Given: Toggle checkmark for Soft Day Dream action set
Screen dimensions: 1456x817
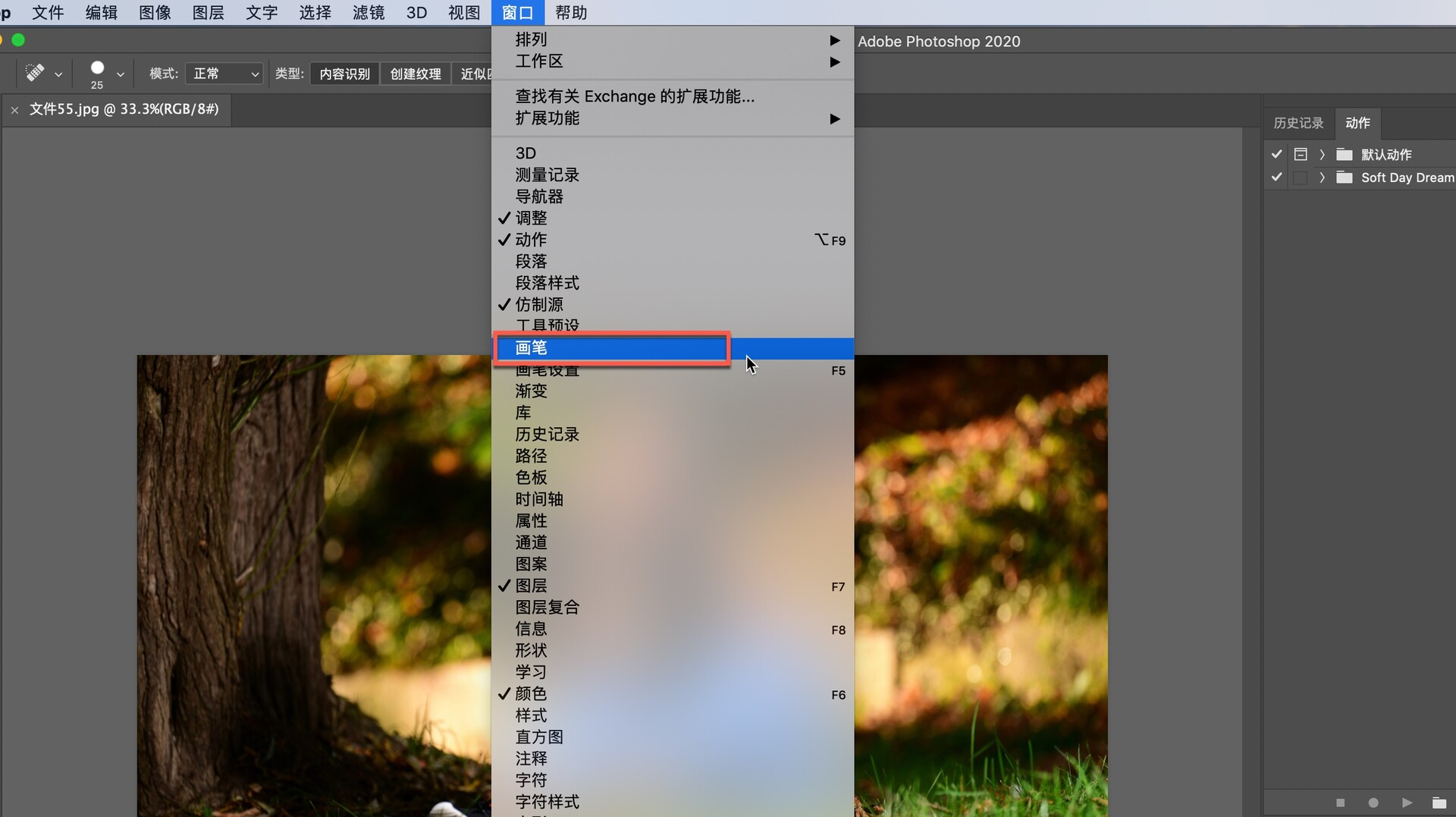Looking at the screenshot, I should 1277,177.
